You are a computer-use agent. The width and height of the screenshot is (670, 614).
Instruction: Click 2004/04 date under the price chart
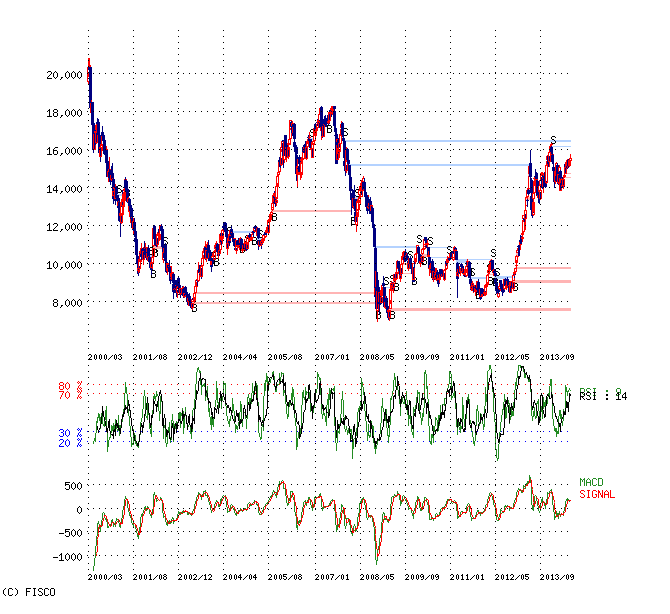tap(240, 357)
